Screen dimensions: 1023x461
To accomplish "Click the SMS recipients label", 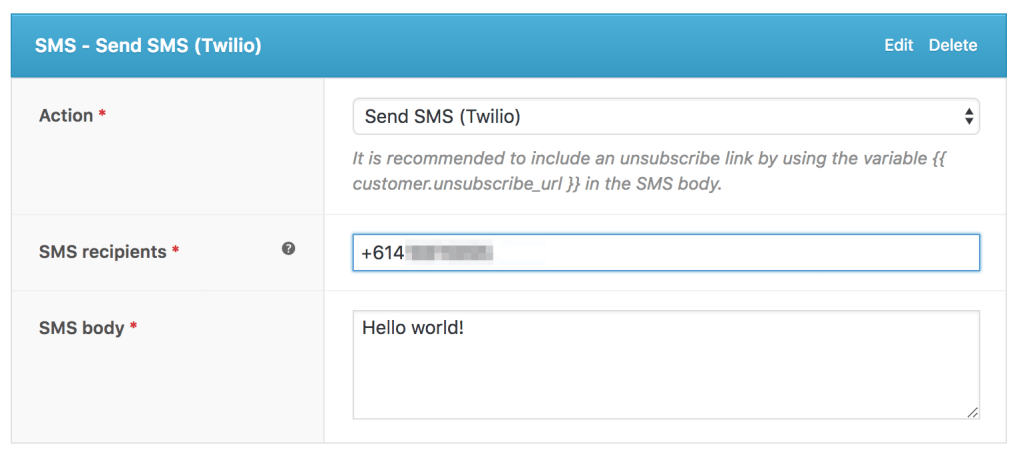I will pos(102,252).
